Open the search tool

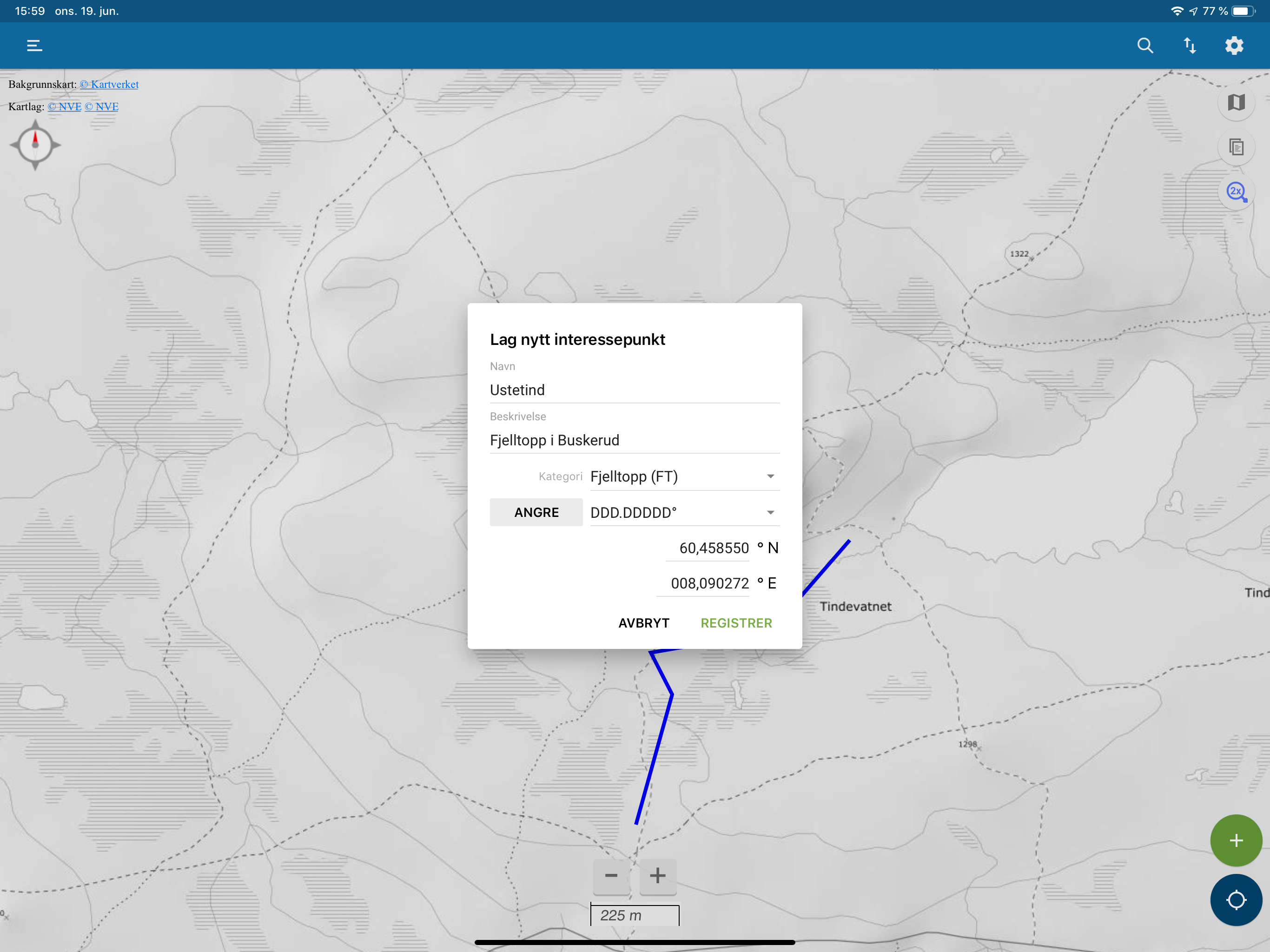(x=1145, y=46)
